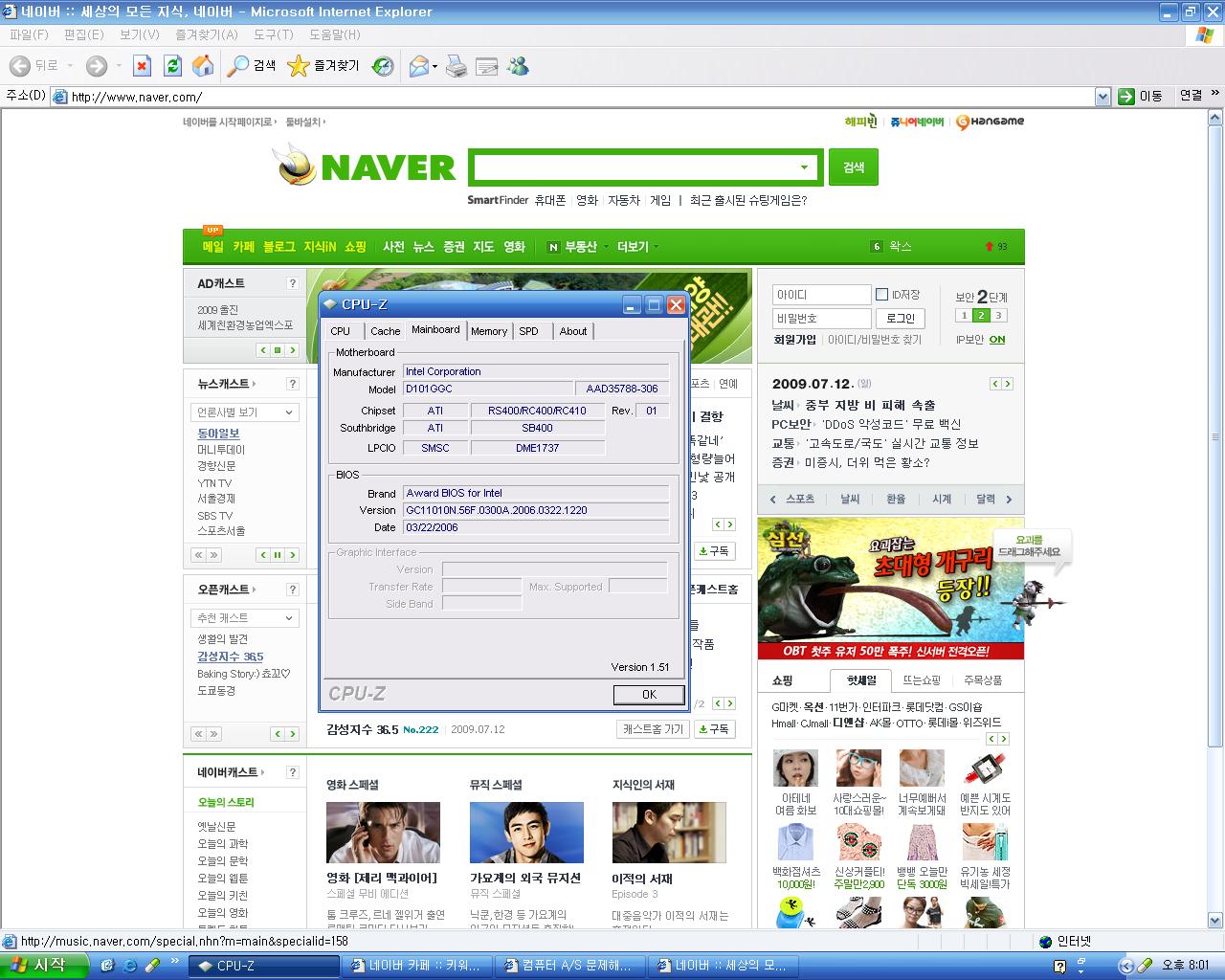Open 즐겨찾기(A) menu

coord(207,34)
